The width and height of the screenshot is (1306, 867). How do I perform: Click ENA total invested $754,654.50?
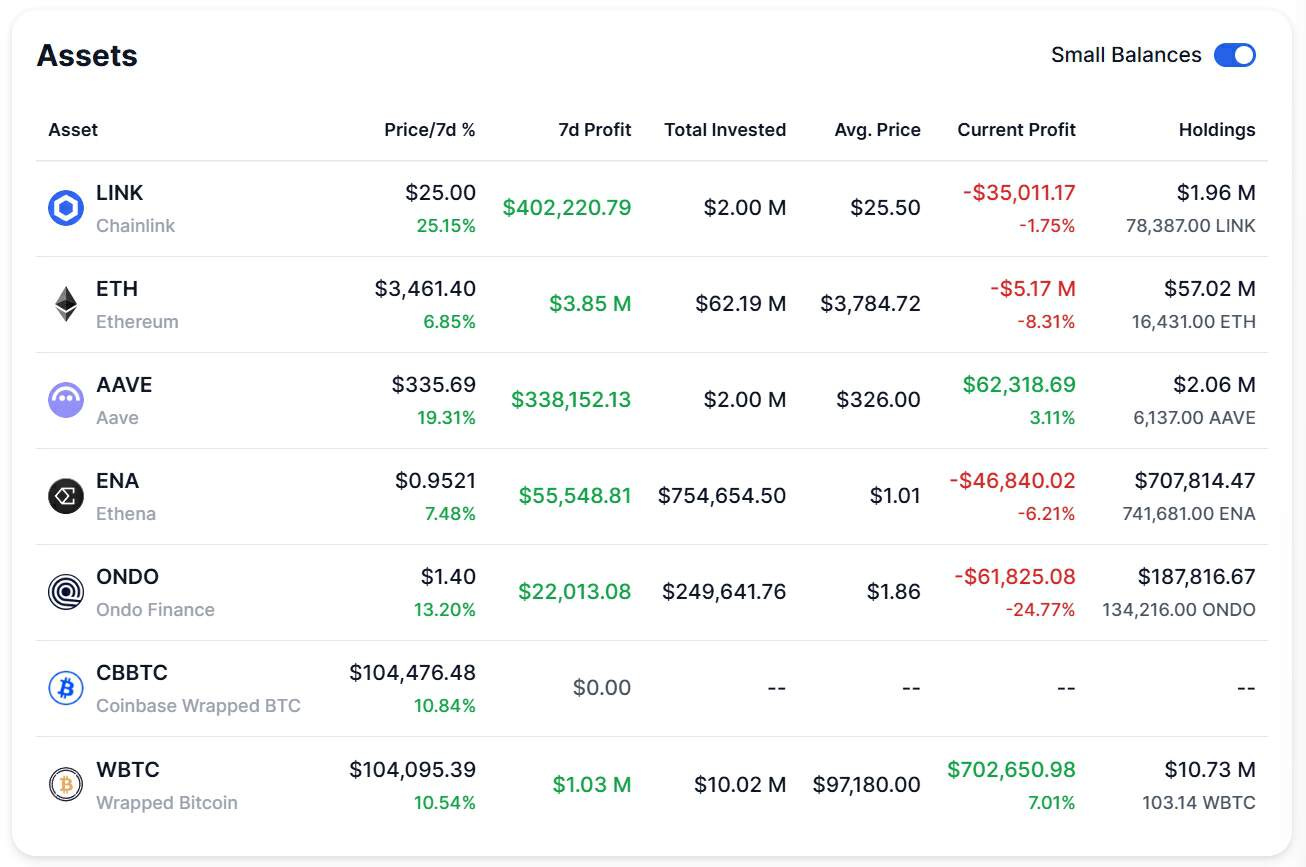coord(722,496)
